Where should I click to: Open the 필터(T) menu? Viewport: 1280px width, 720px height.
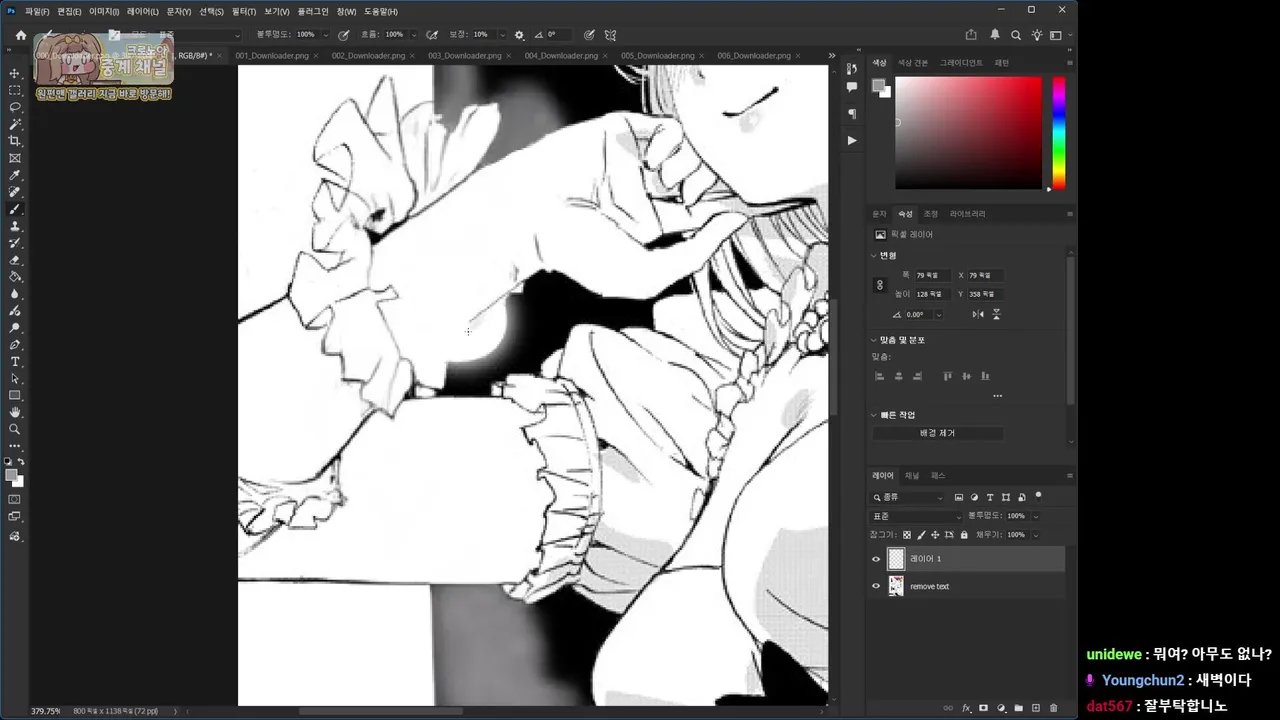point(243,11)
